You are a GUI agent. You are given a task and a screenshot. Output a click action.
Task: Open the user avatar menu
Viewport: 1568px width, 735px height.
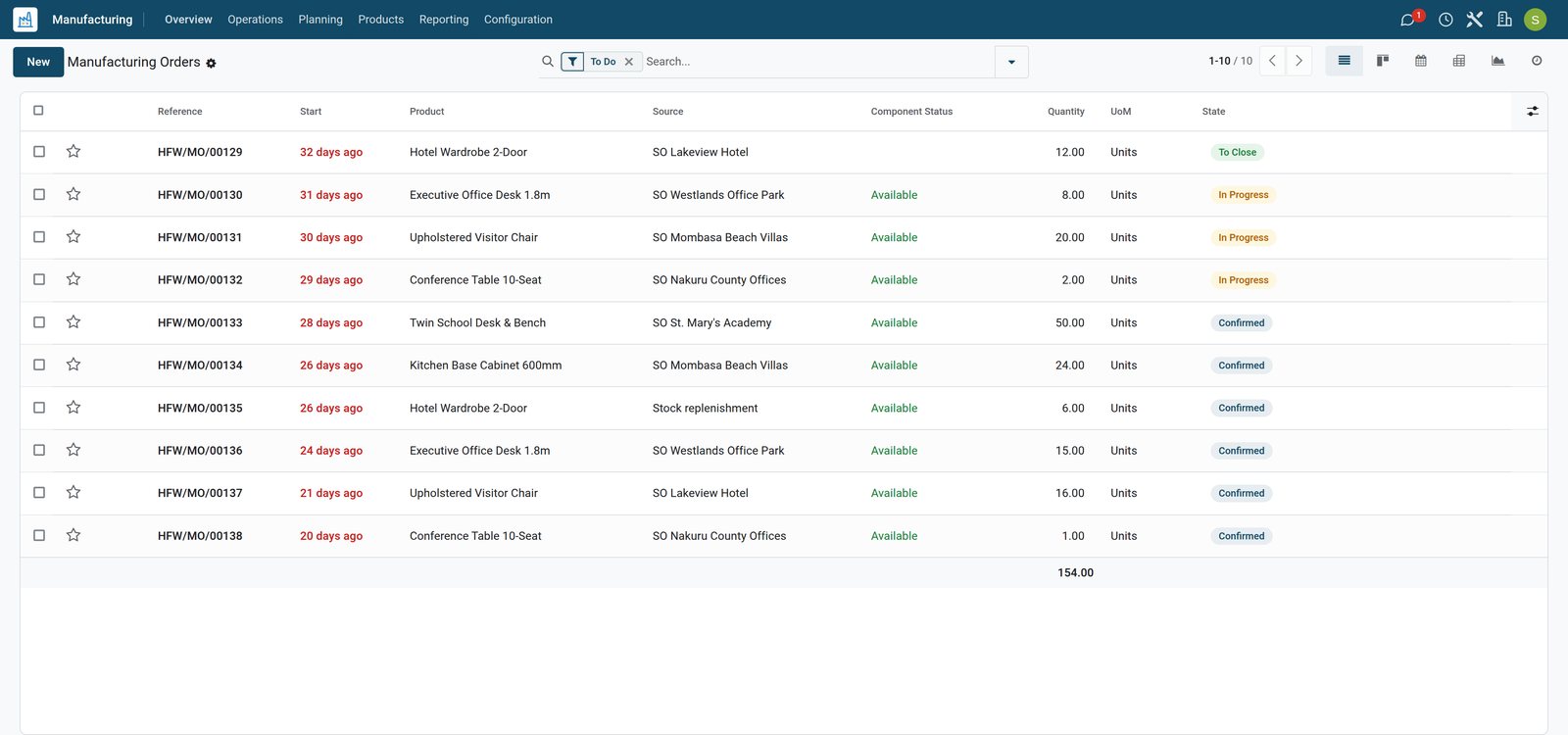(1536, 20)
